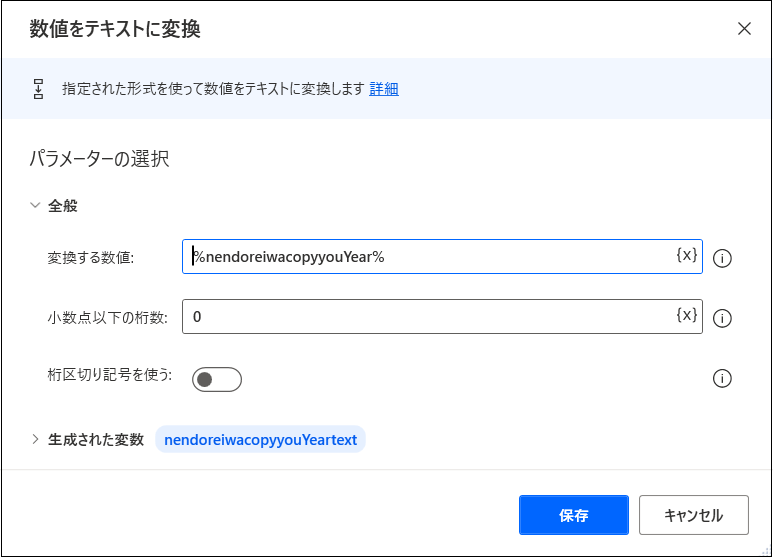Viewport: 773px width, 557px height.
Task: Collapse the 全般 section
Action: (x=35, y=205)
